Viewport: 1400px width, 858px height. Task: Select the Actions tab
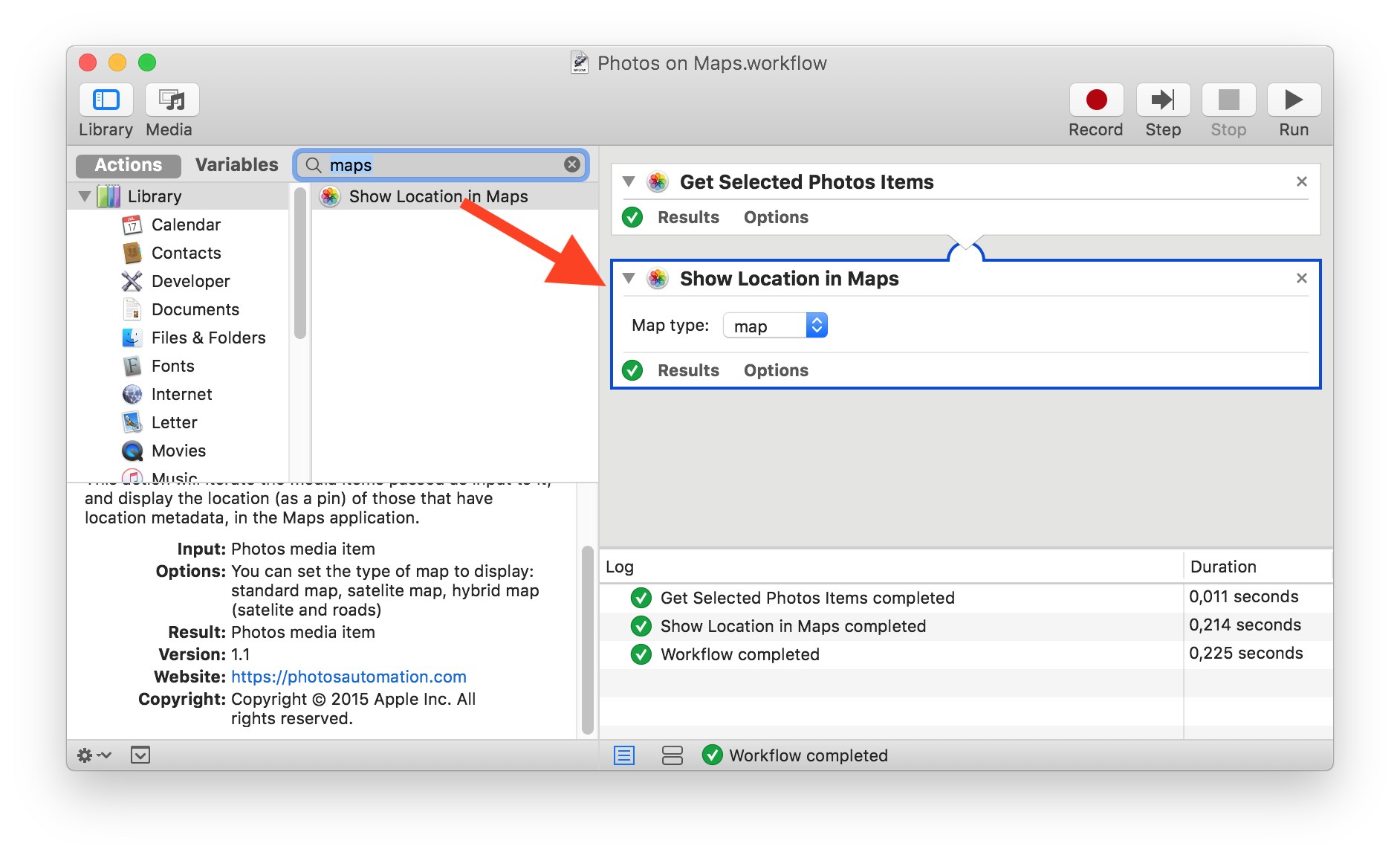(x=128, y=165)
